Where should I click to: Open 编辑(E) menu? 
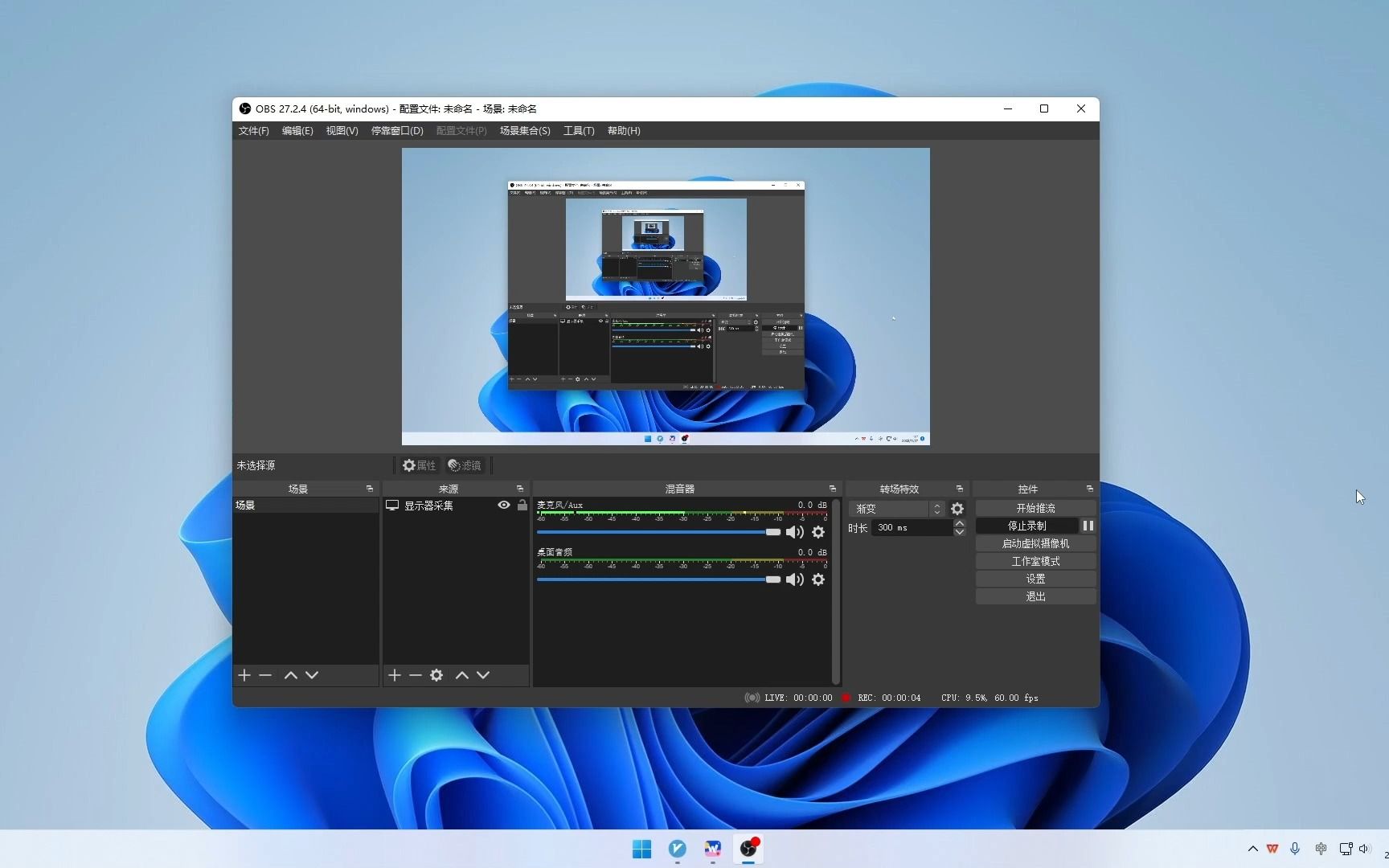(297, 131)
